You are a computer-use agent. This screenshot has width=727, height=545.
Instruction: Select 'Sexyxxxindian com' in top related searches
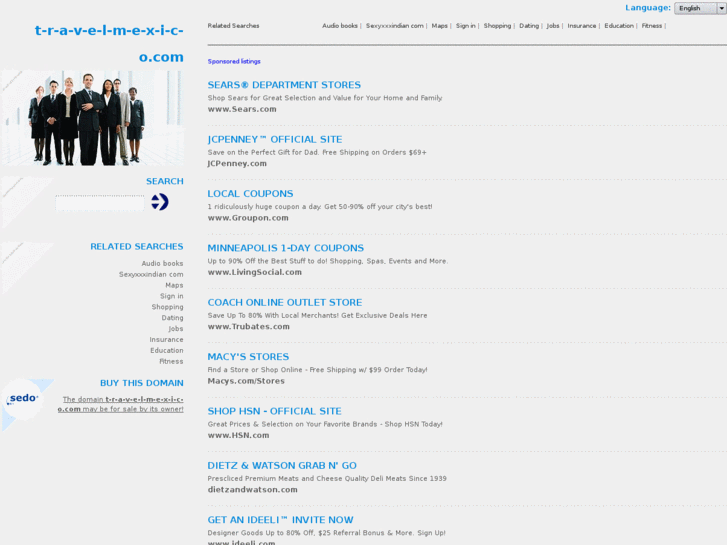[395, 26]
